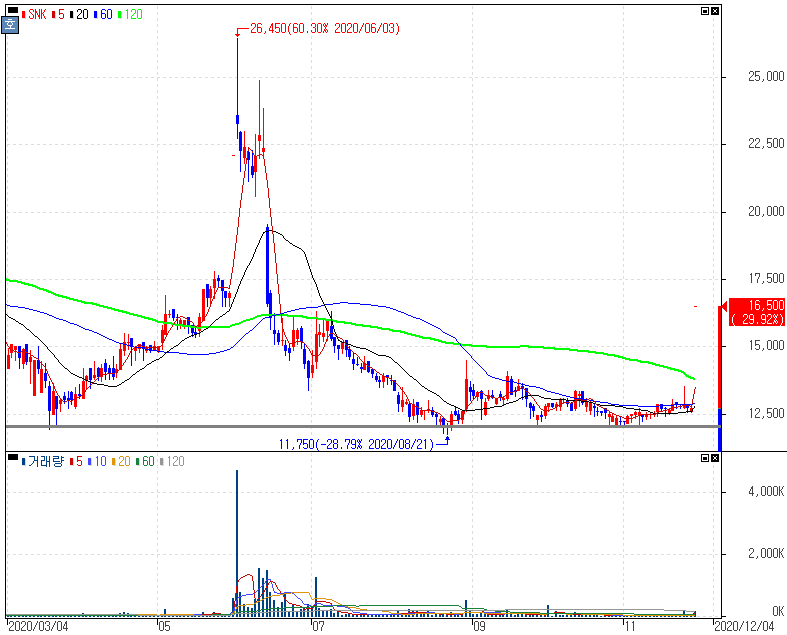787x635 pixels.
Task: Select the volume 20-day average legend
Action: [x=121, y=461]
